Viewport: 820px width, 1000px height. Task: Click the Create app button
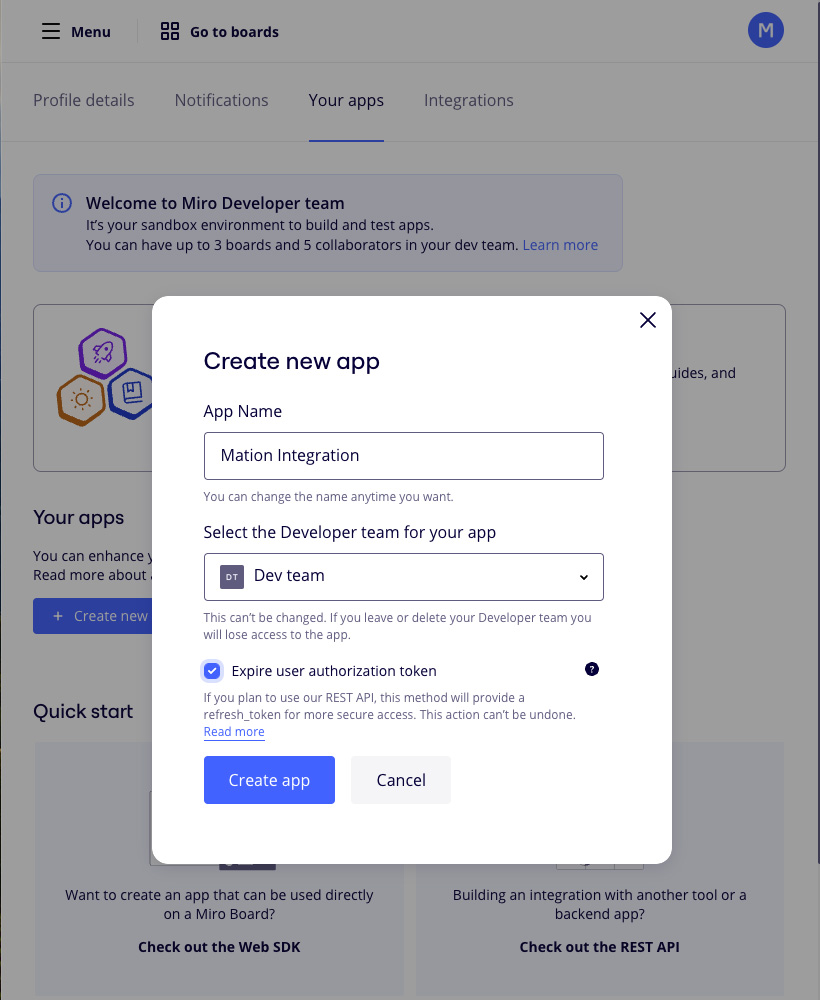(269, 780)
